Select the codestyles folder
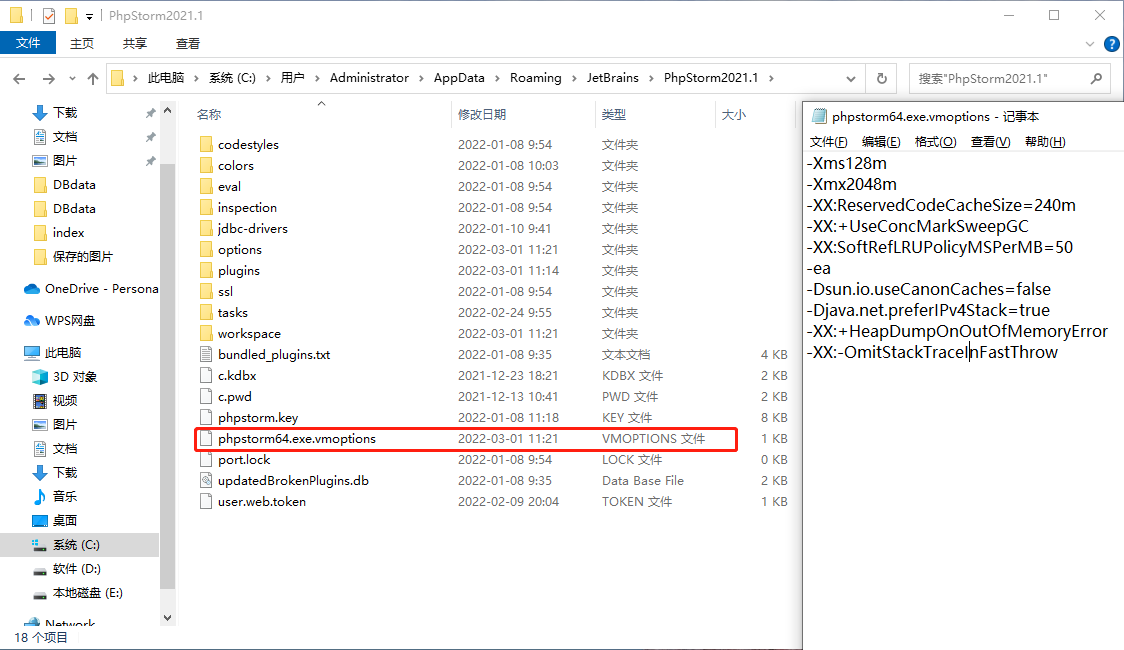 248,145
